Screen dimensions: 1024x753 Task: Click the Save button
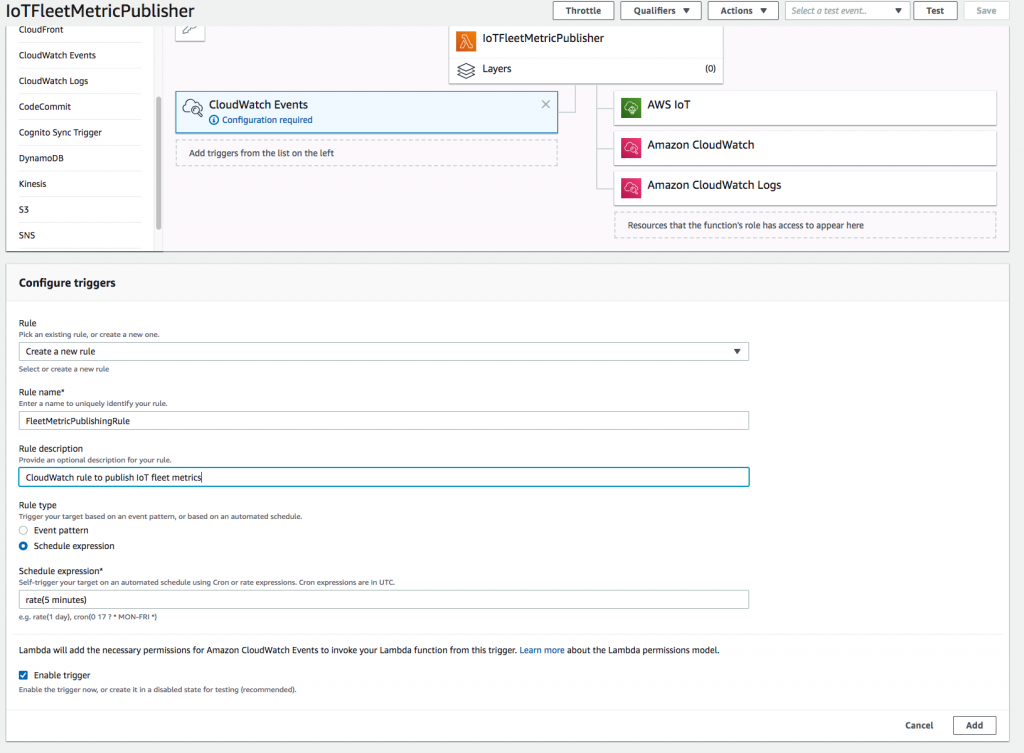(x=985, y=10)
